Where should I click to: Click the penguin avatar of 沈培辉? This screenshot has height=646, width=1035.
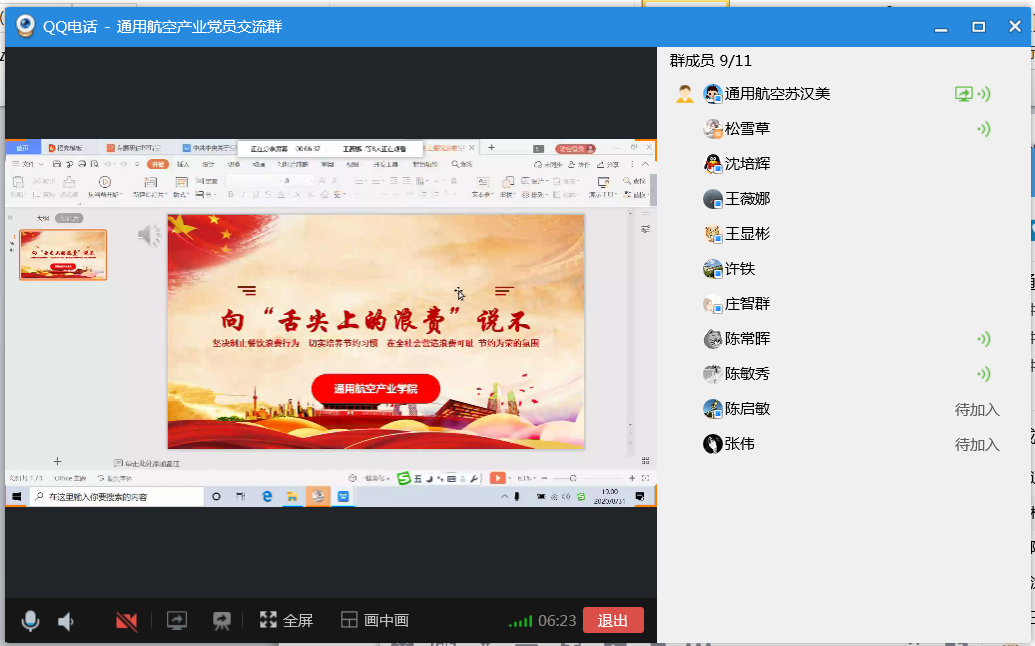712,164
